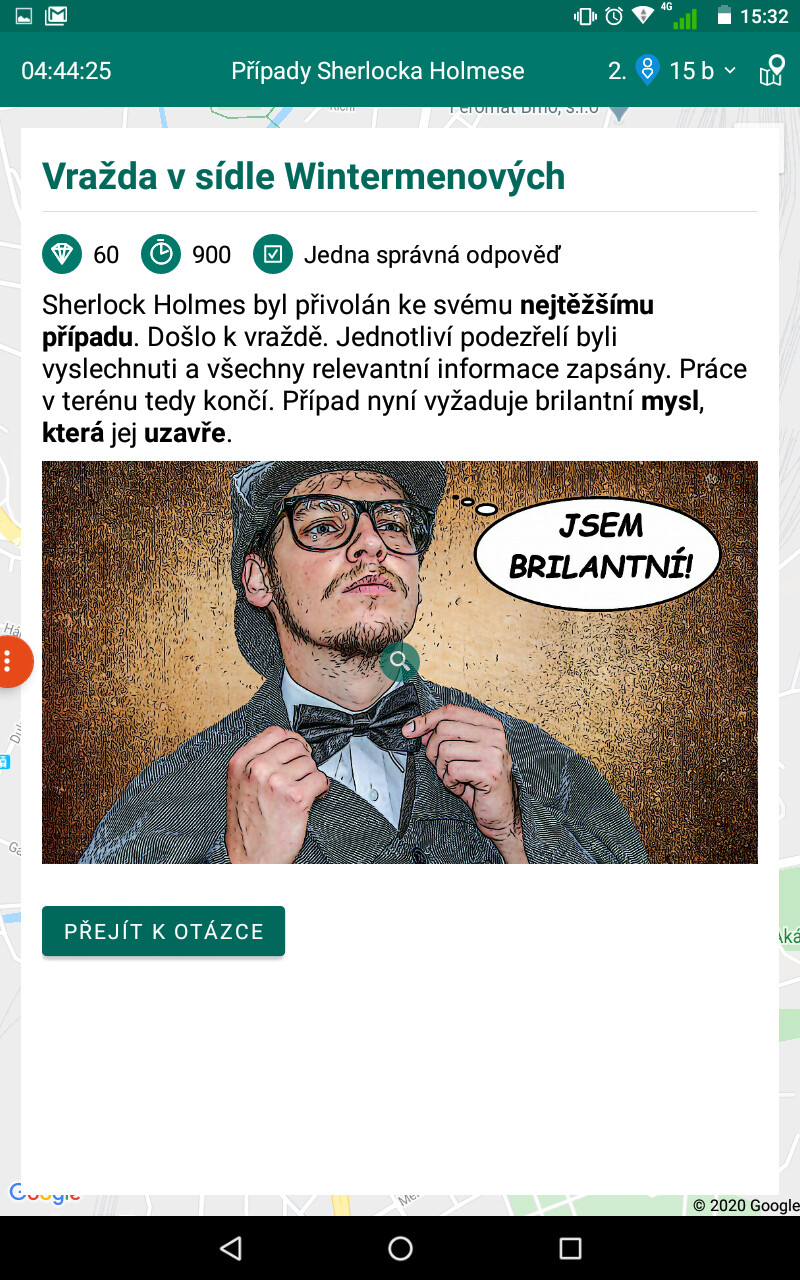Viewport: 800px width, 1280px height.
Task: Tap the Případy Sherlocka Holmese title
Action: pos(378,71)
